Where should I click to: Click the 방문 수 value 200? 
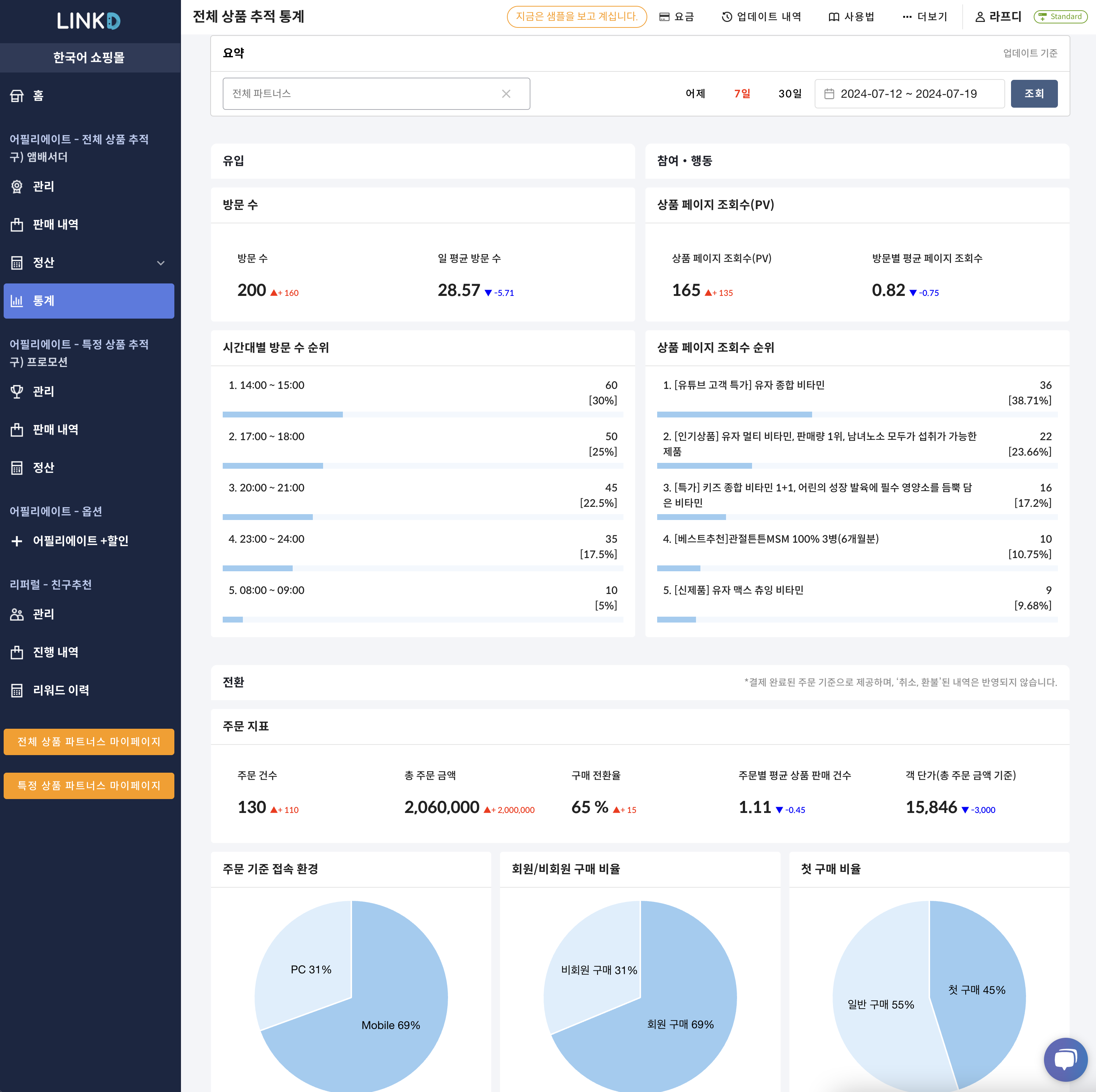coord(252,290)
